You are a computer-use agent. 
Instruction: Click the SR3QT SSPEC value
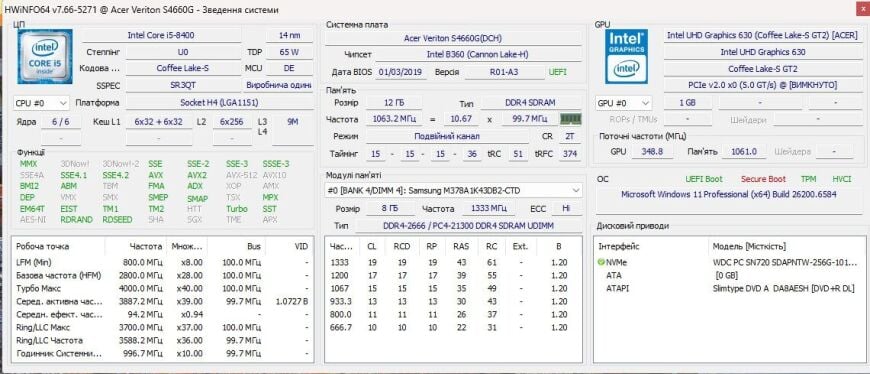click(x=183, y=85)
